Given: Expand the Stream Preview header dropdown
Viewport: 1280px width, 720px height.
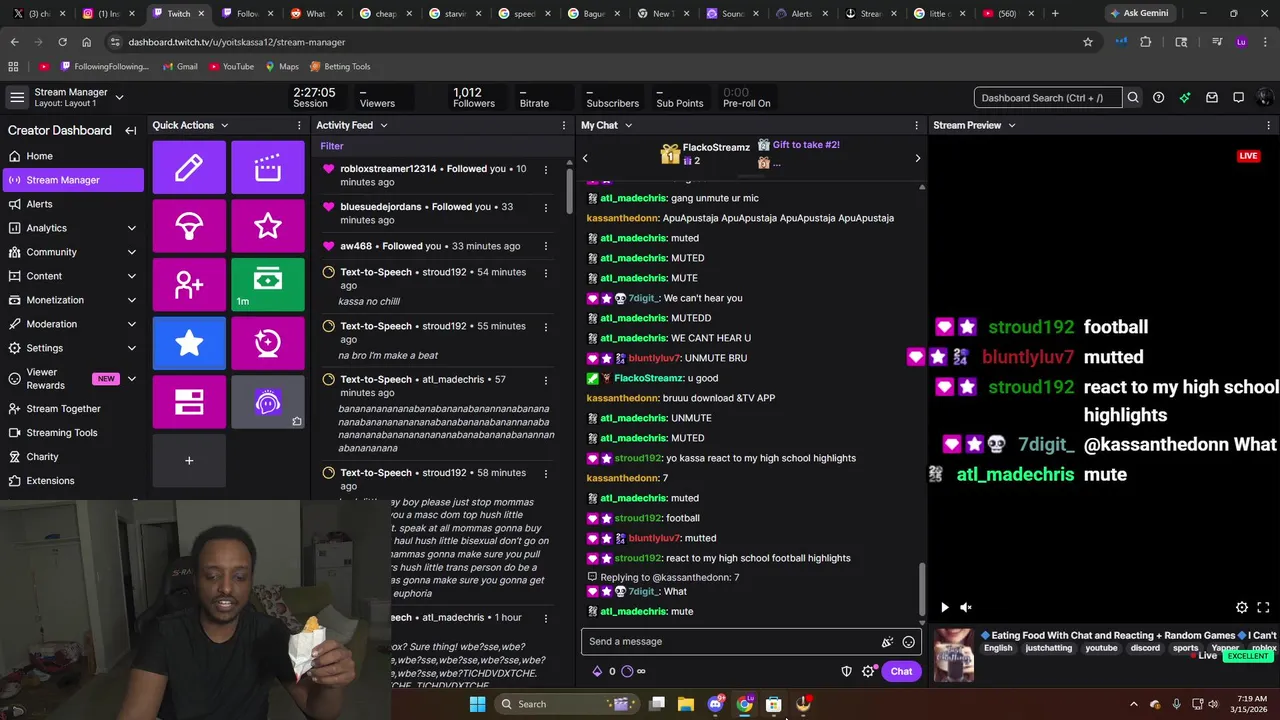Looking at the screenshot, I should (1011, 125).
